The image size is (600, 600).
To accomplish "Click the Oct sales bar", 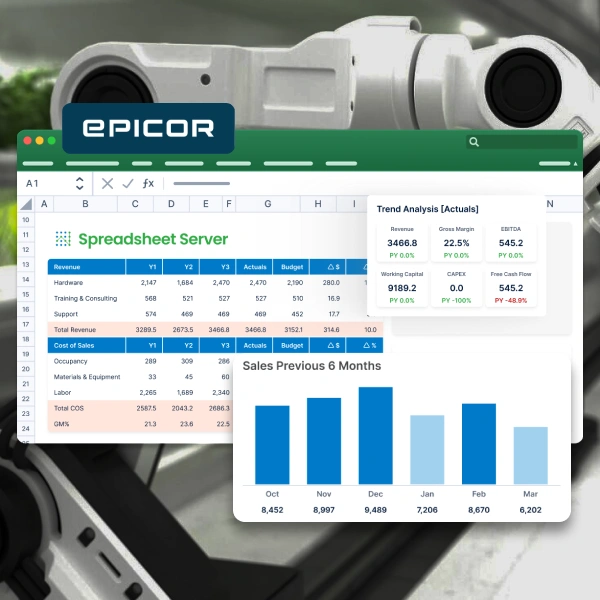I will pyautogui.click(x=272, y=445).
